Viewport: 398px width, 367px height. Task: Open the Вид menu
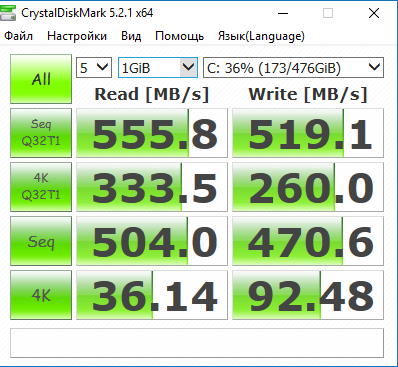(x=131, y=36)
